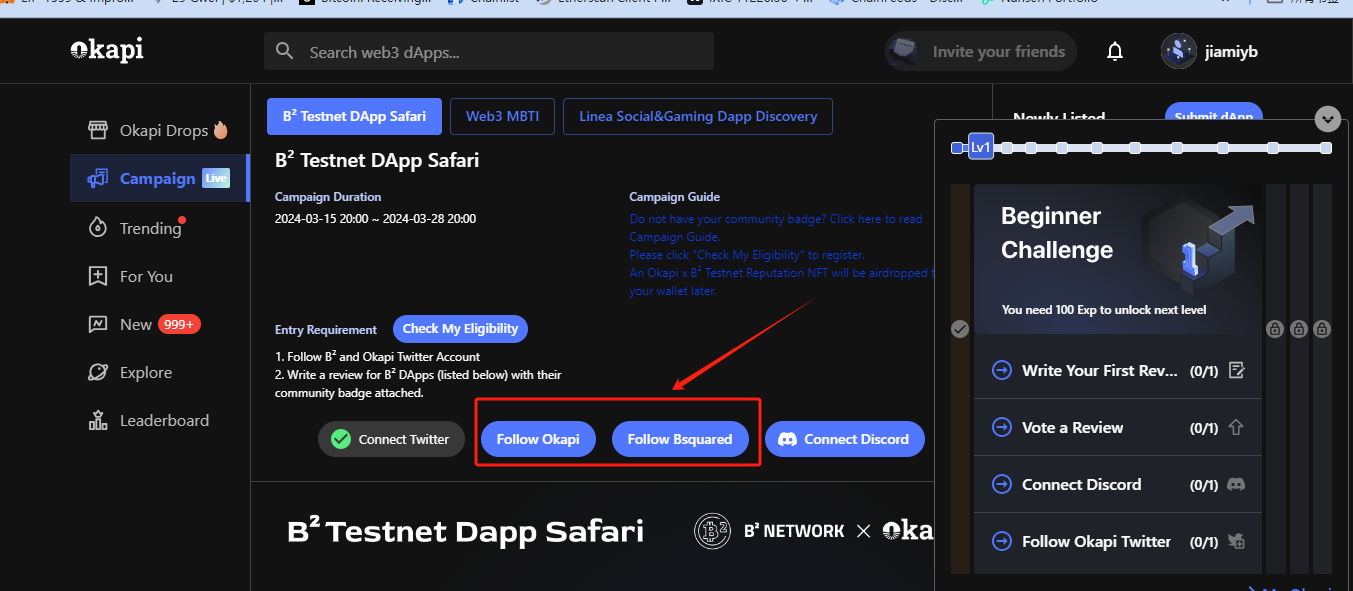
Task: Click the Follow Okapi button
Action: [x=538, y=439]
